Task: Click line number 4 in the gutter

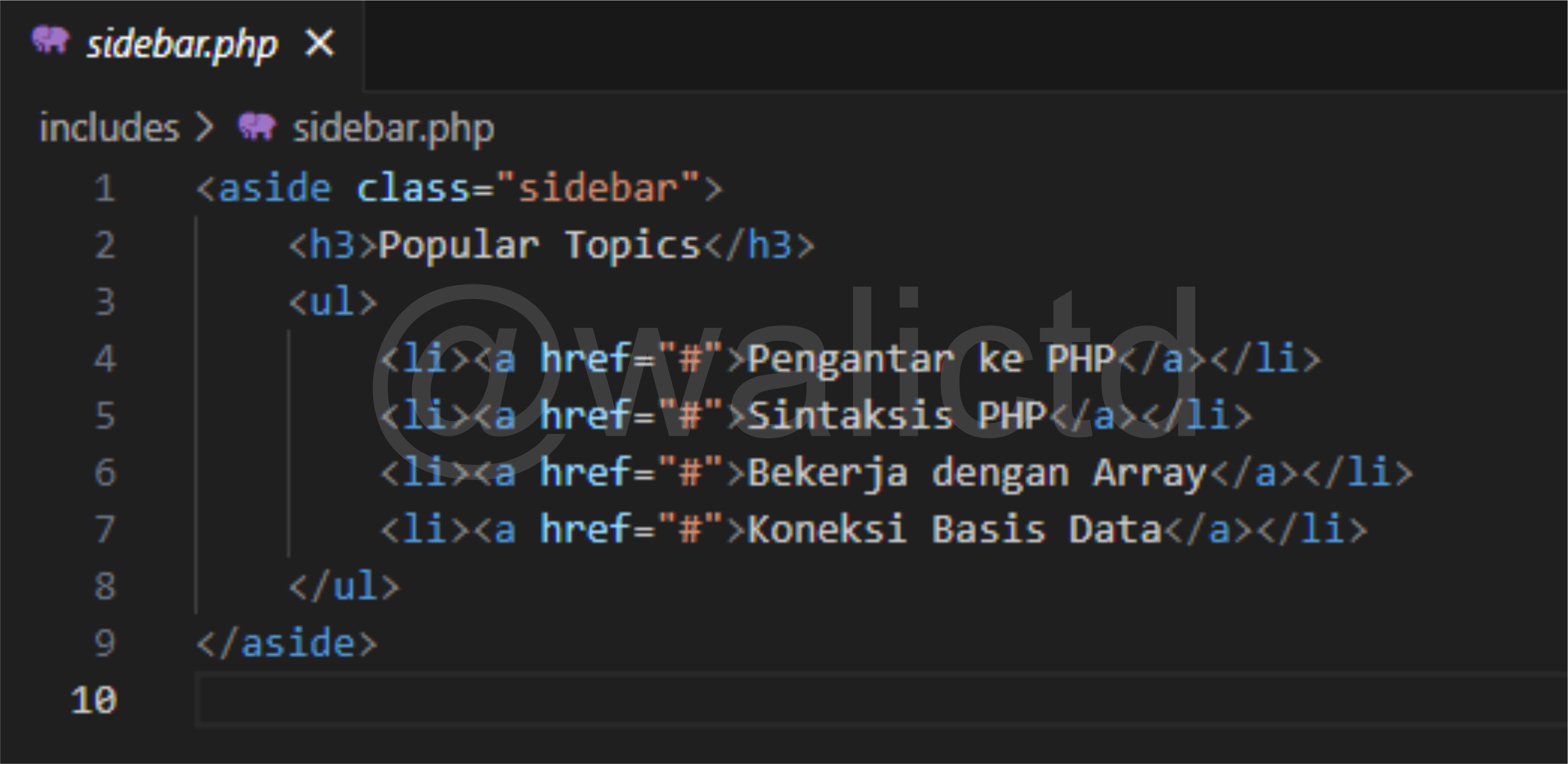Action: [x=105, y=359]
